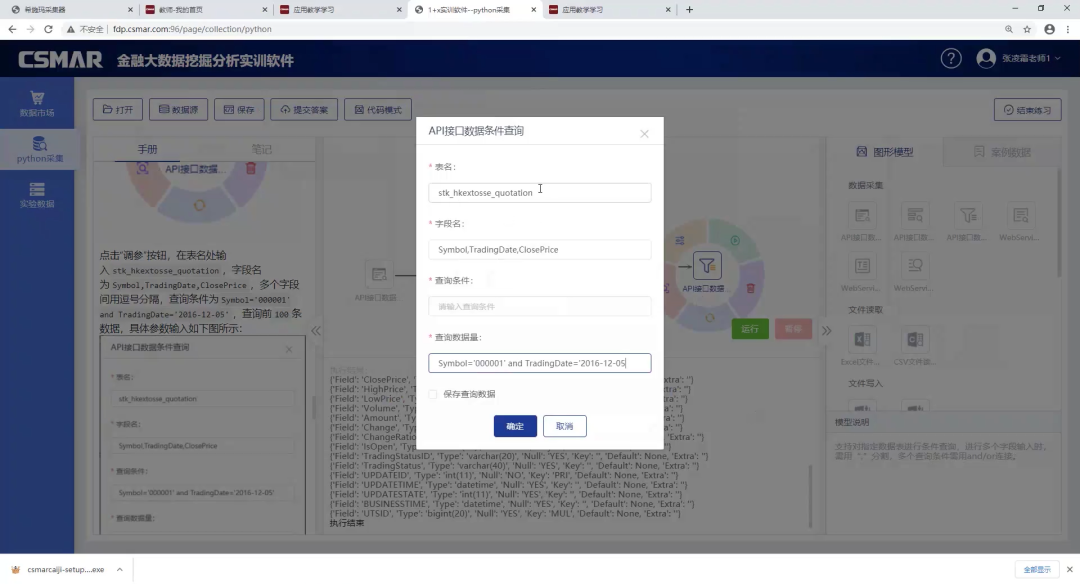Viewport: 1080px width, 584px height.
Task: Click the 取消 cancel button
Action: click(x=564, y=426)
